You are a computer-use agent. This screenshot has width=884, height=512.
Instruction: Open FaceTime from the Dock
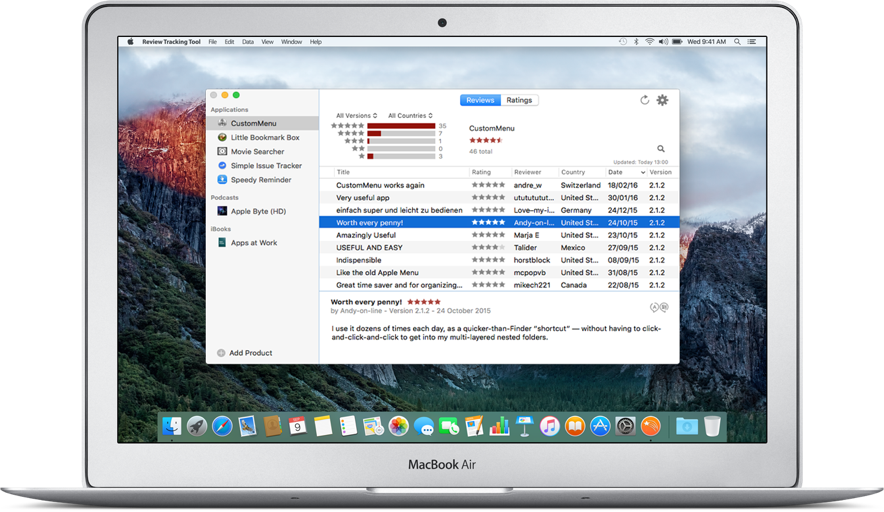pos(449,426)
